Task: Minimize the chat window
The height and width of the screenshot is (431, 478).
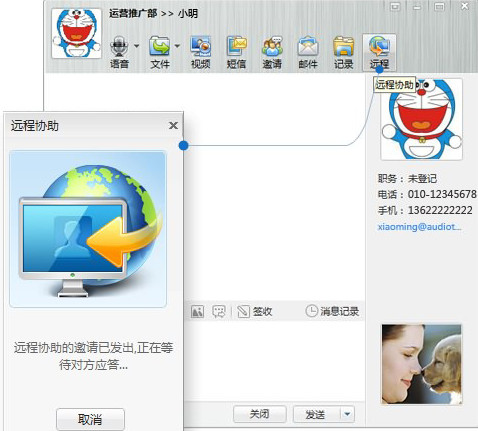Action: [417, 7]
